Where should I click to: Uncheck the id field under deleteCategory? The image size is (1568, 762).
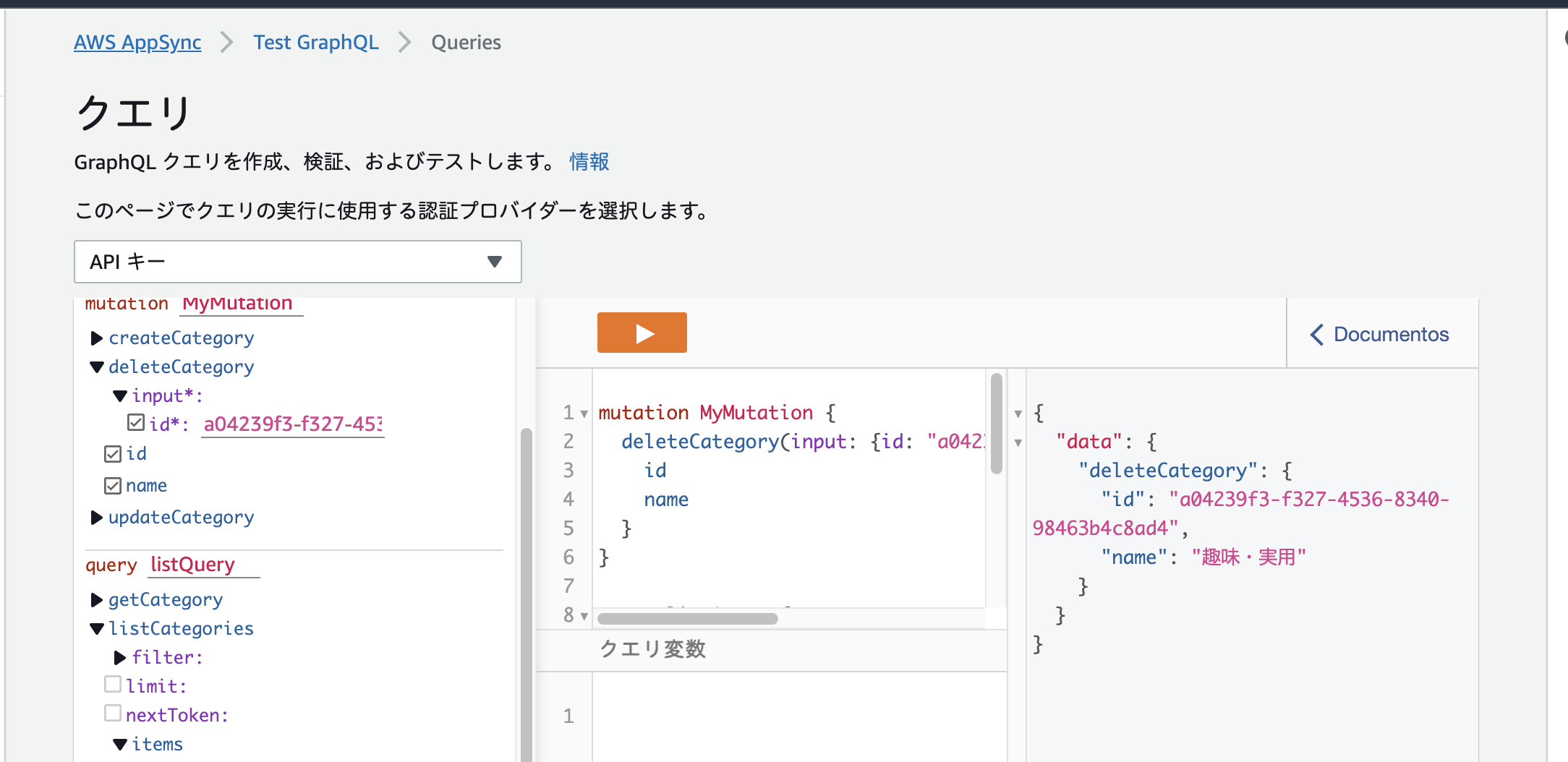(x=113, y=454)
